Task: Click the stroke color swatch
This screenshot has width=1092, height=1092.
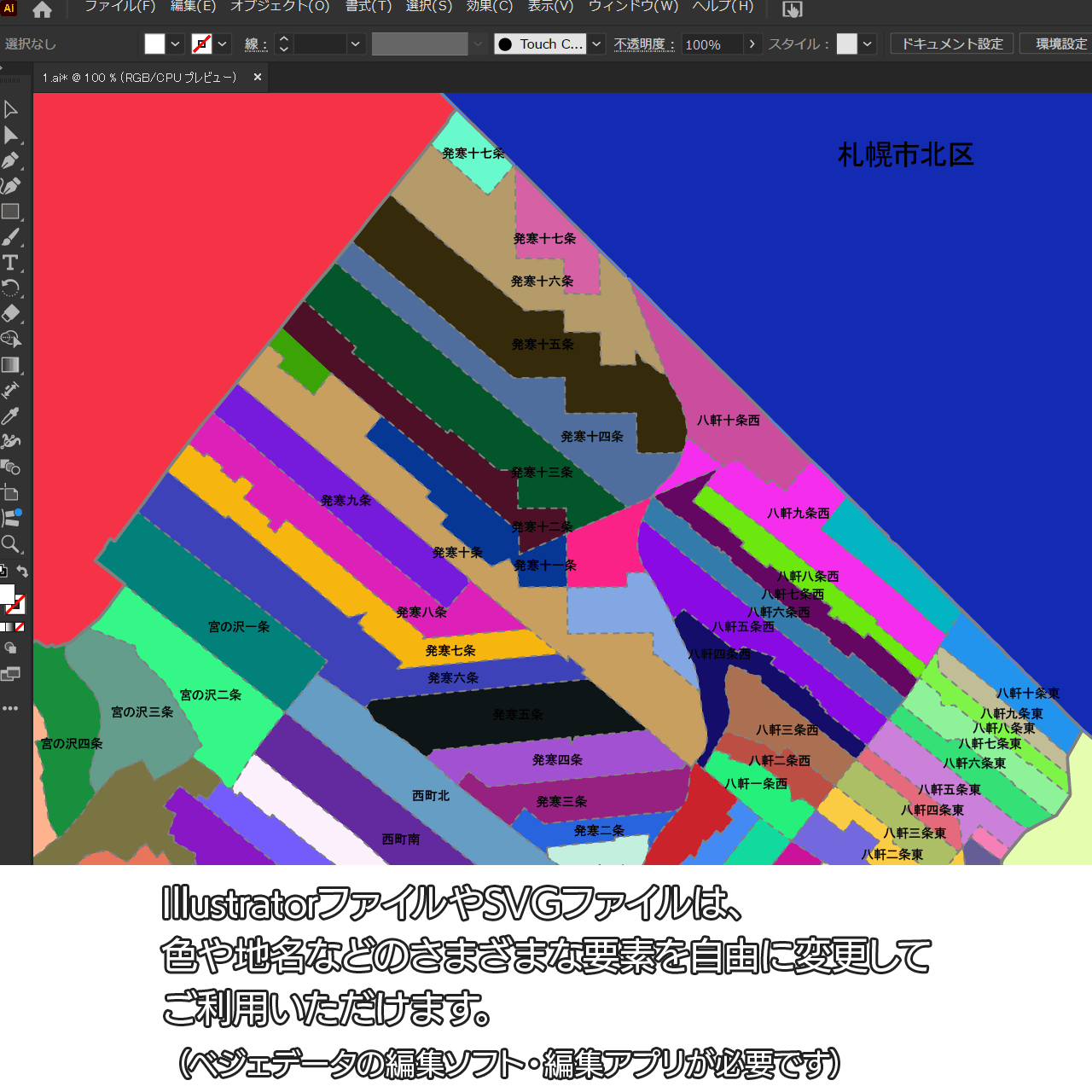Action: [202, 44]
